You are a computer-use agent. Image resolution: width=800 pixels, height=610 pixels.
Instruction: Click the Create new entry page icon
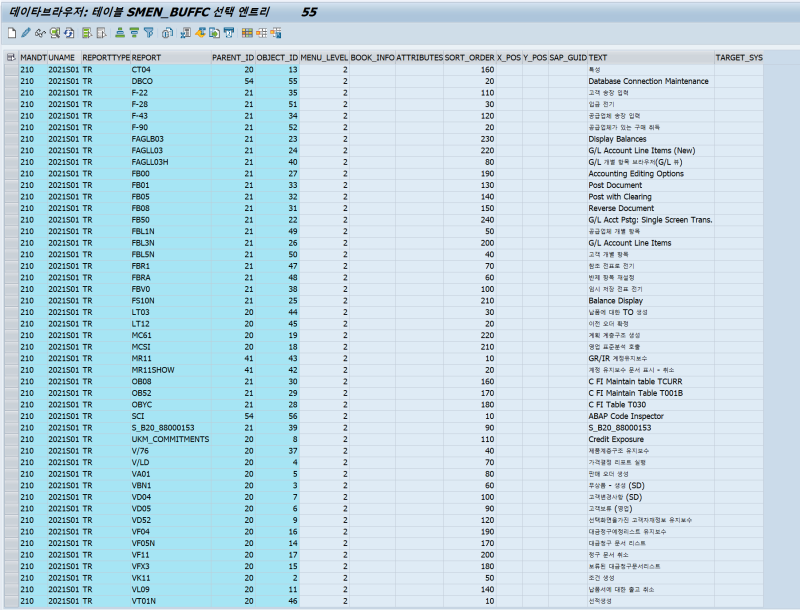click(x=12, y=33)
